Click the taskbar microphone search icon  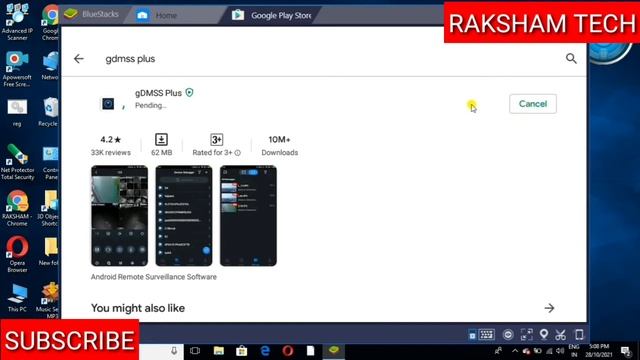click(x=174, y=351)
